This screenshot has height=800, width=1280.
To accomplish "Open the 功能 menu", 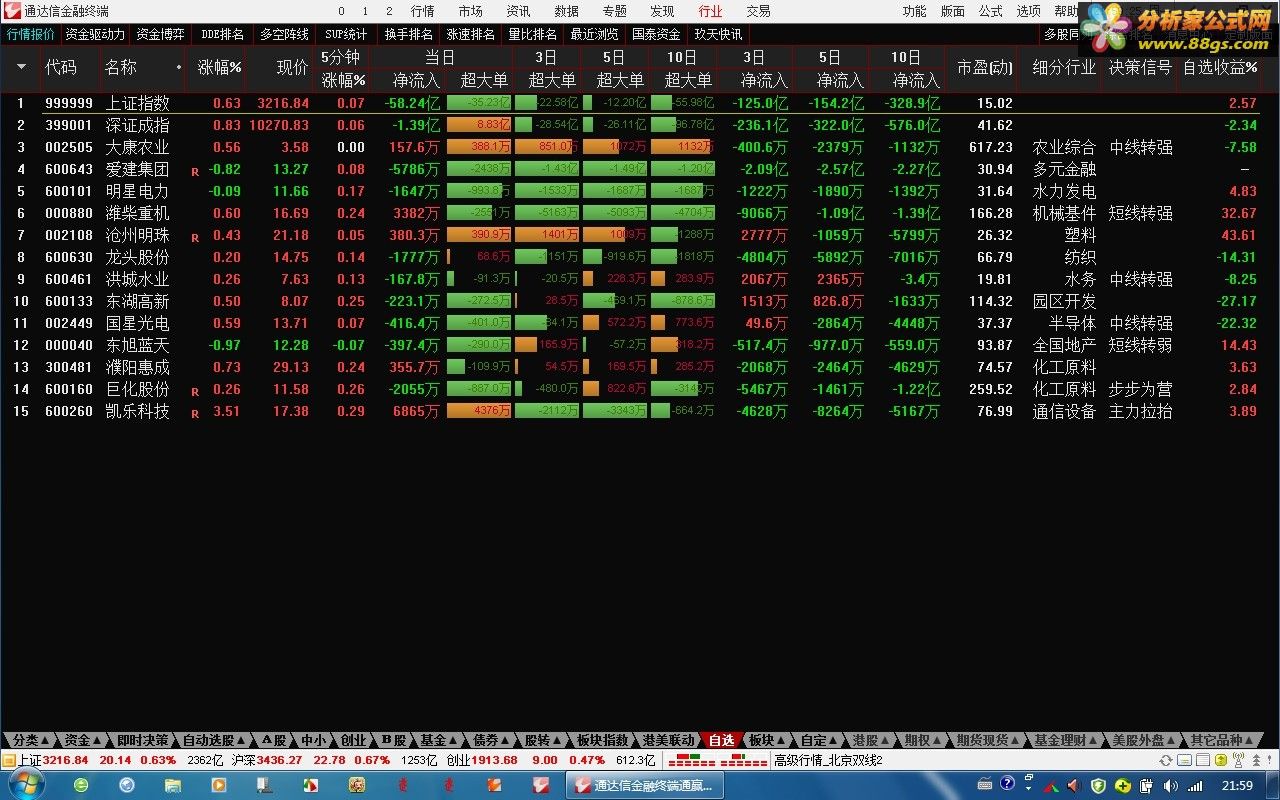I will tap(914, 11).
